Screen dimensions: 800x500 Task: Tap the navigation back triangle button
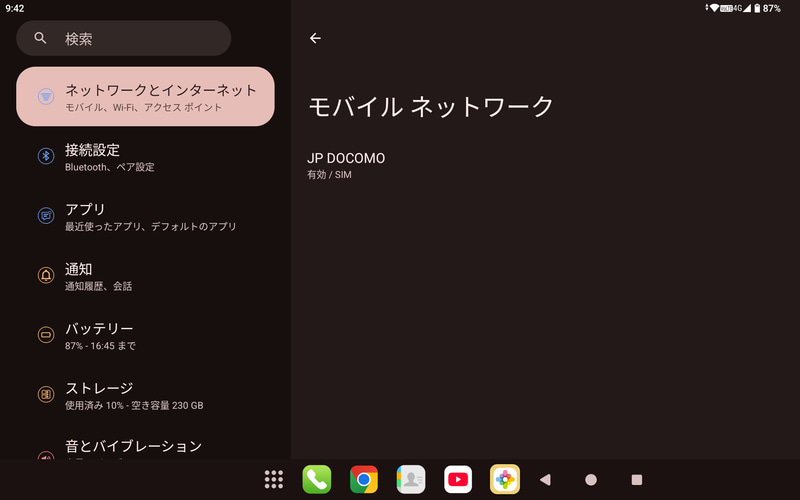click(x=545, y=480)
